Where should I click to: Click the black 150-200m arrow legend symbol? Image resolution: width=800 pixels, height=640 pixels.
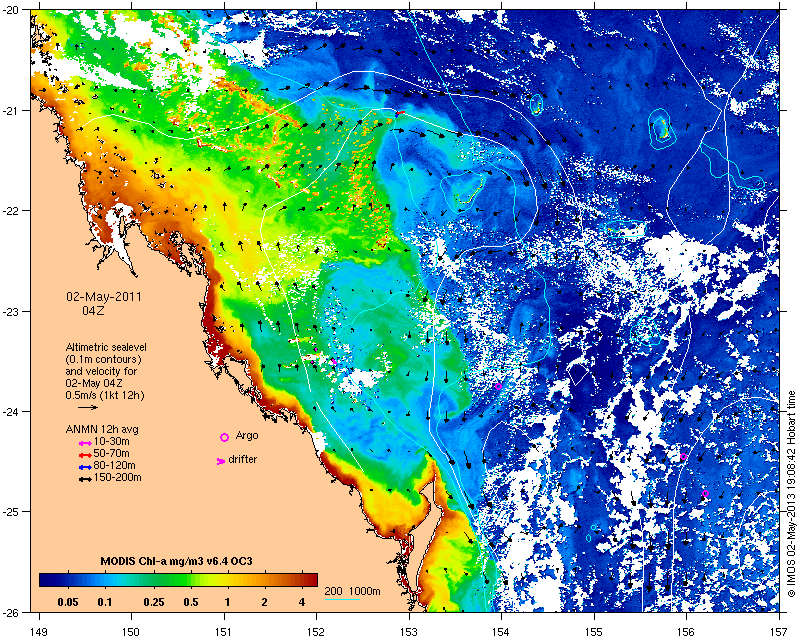click(x=85, y=479)
